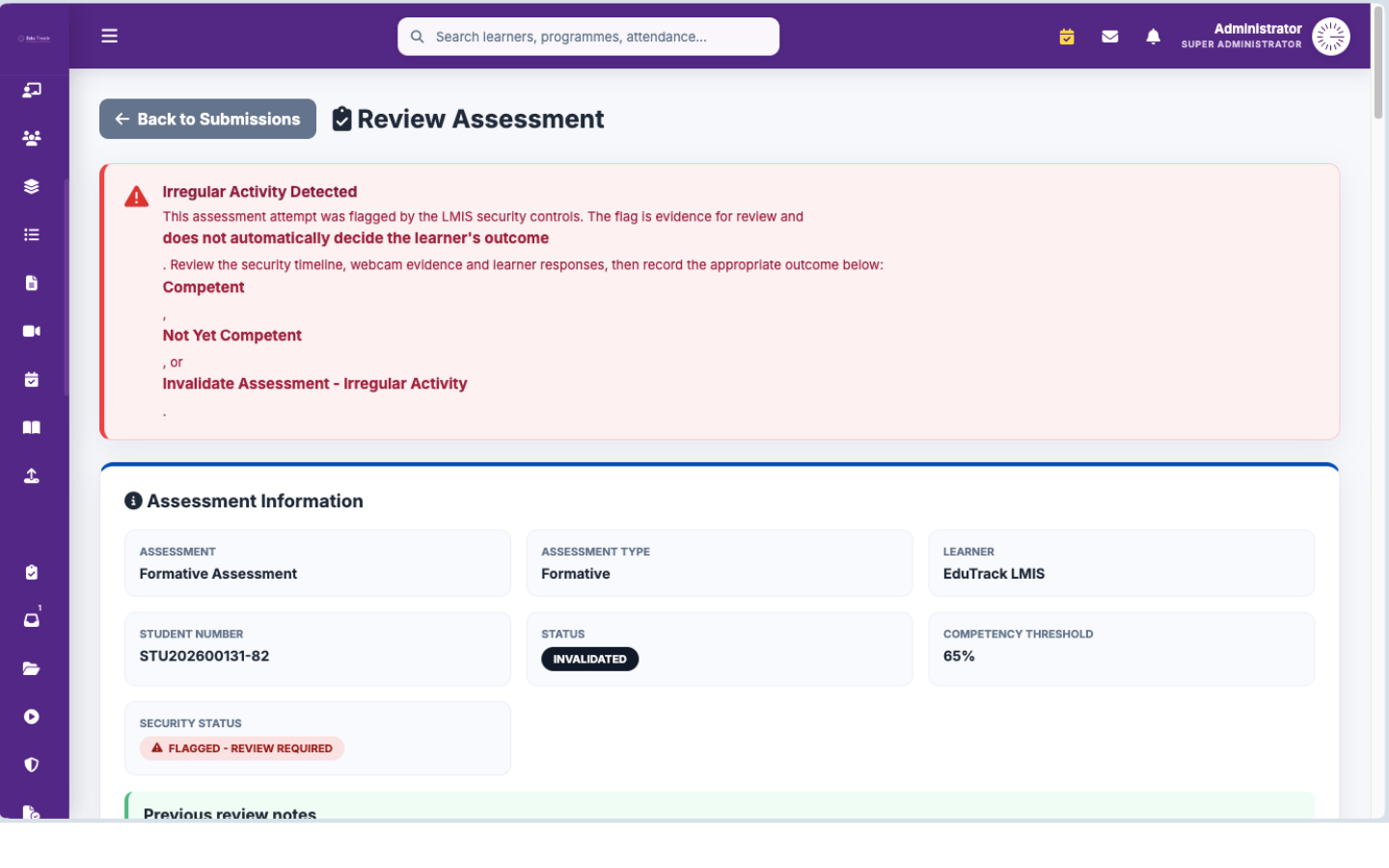Open the play circle sidebar icon

[32, 717]
